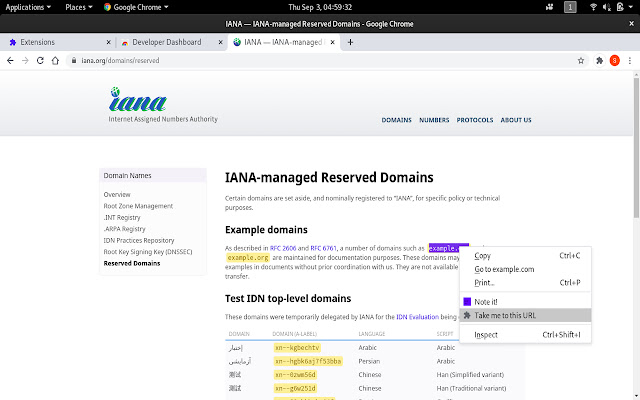Click the page's vertical scrollbar thumb

[x=636, y=147]
